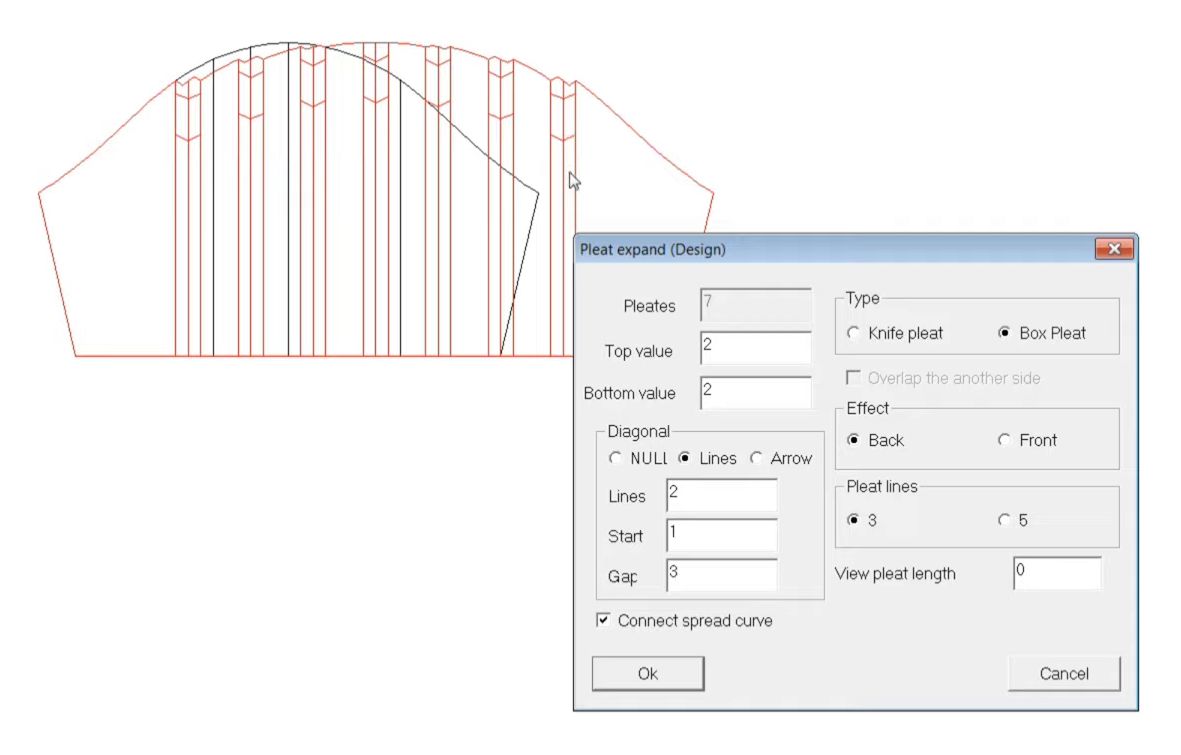Click the Start value field

click(721, 536)
